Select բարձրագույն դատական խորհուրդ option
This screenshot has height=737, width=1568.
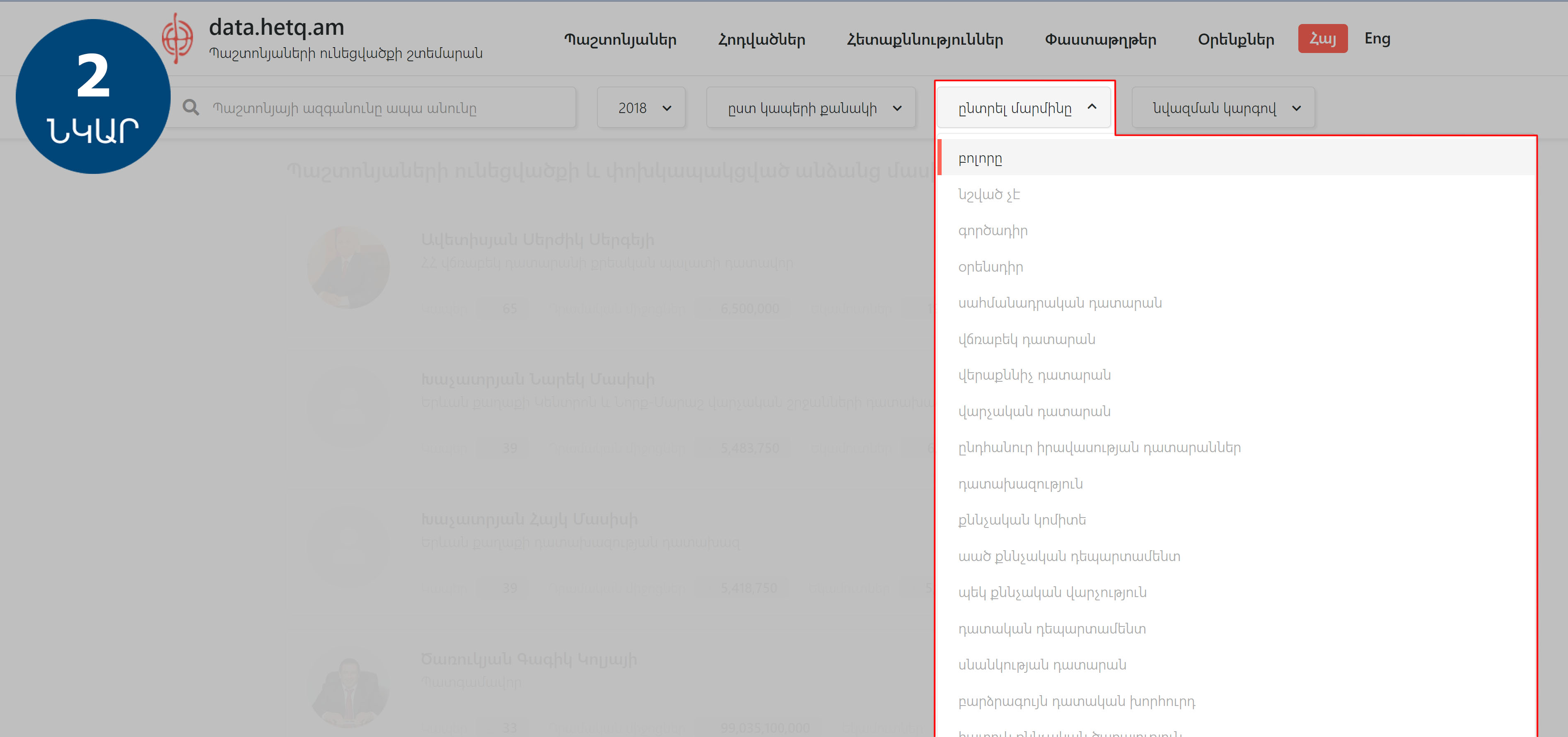[1236, 701]
